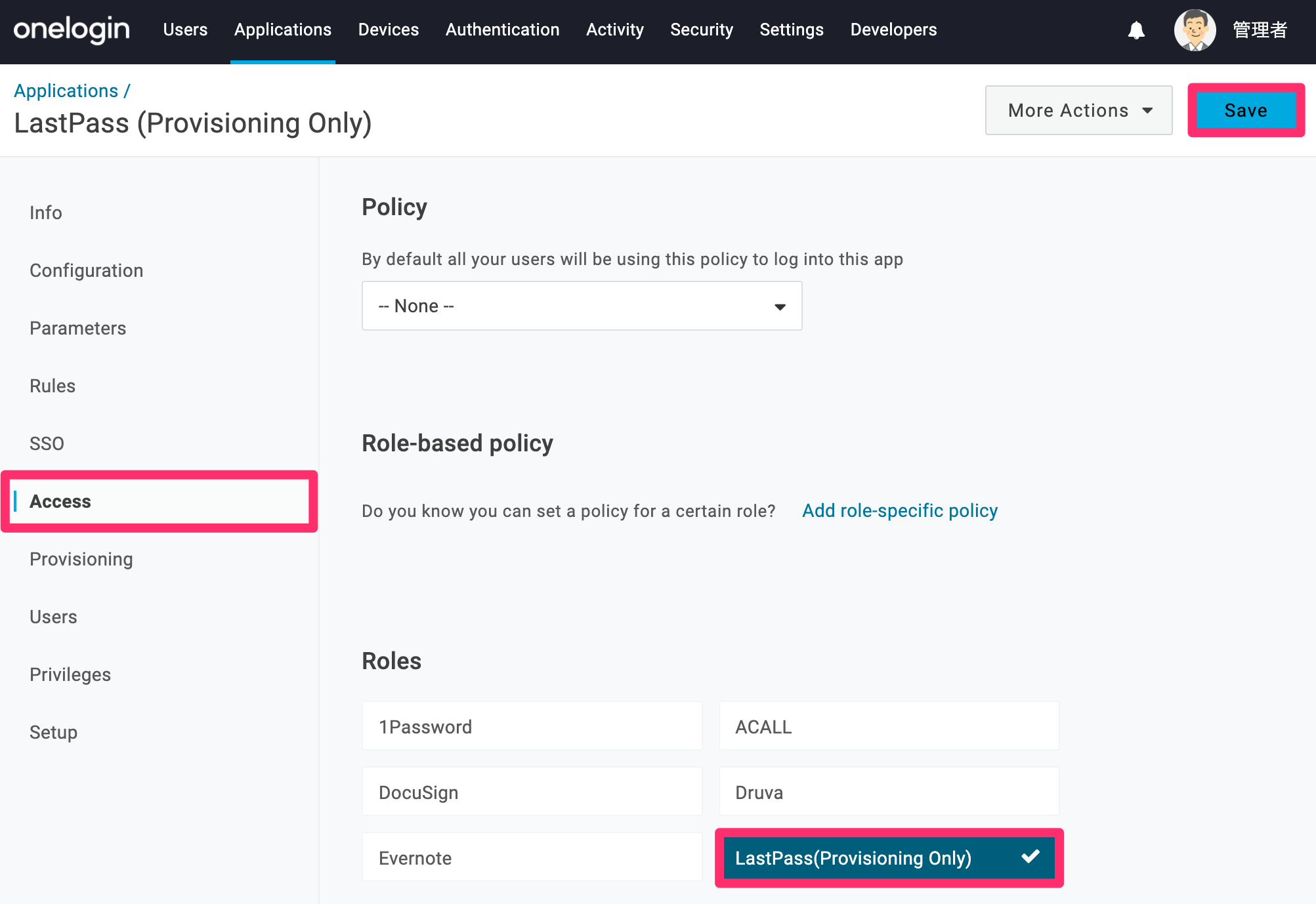
Task: Open the Authentication menu
Action: [502, 30]
